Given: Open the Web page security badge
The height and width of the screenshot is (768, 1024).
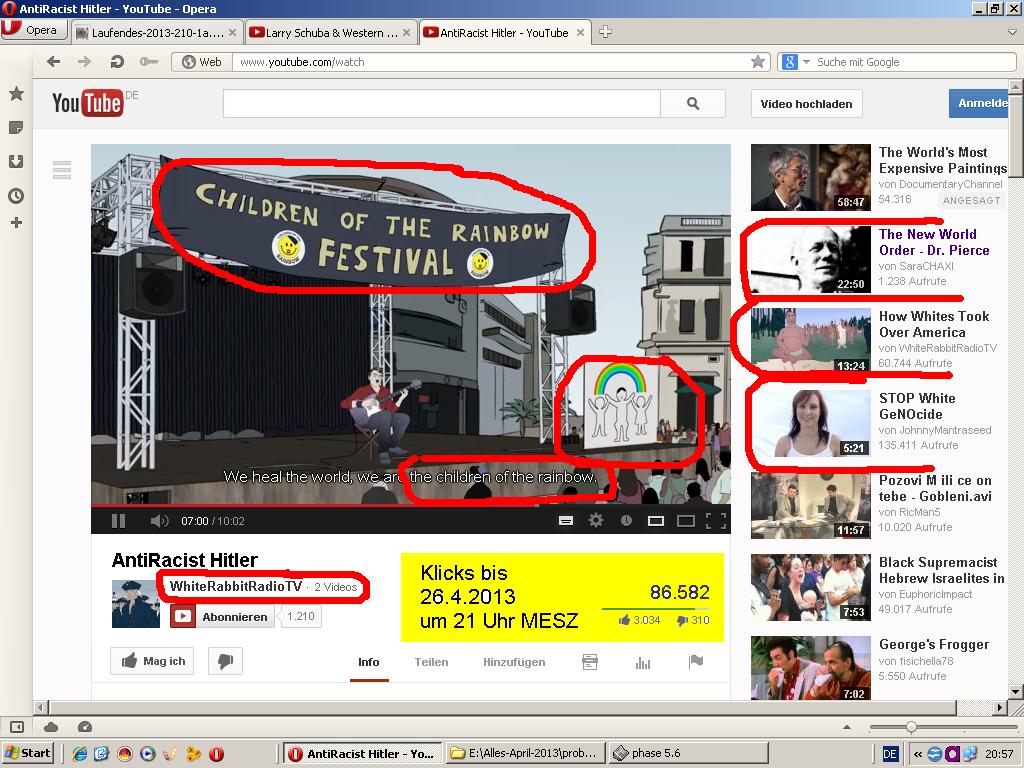Looking at the screenshot, I should pyautogui.click(x=202, y=61).
